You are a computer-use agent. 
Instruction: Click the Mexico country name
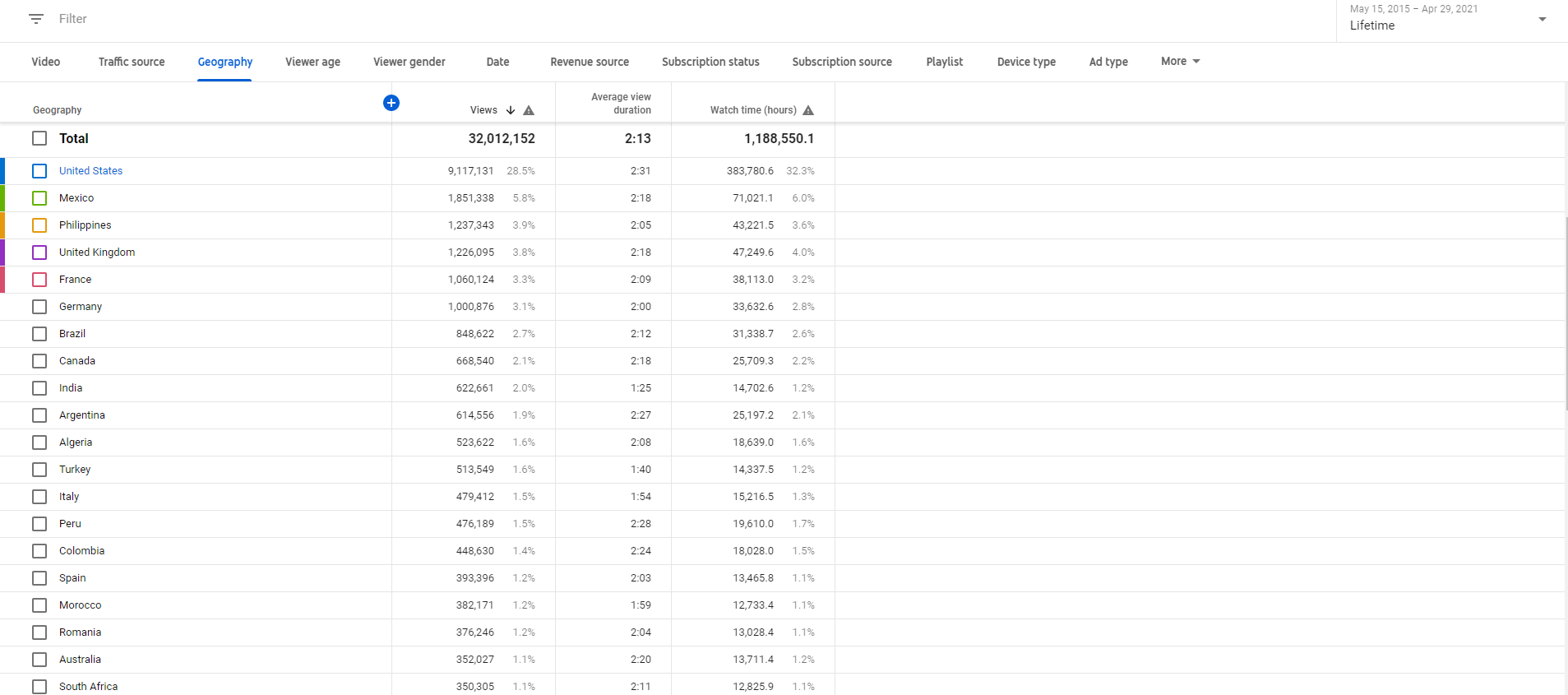click(x=76, y=198)
